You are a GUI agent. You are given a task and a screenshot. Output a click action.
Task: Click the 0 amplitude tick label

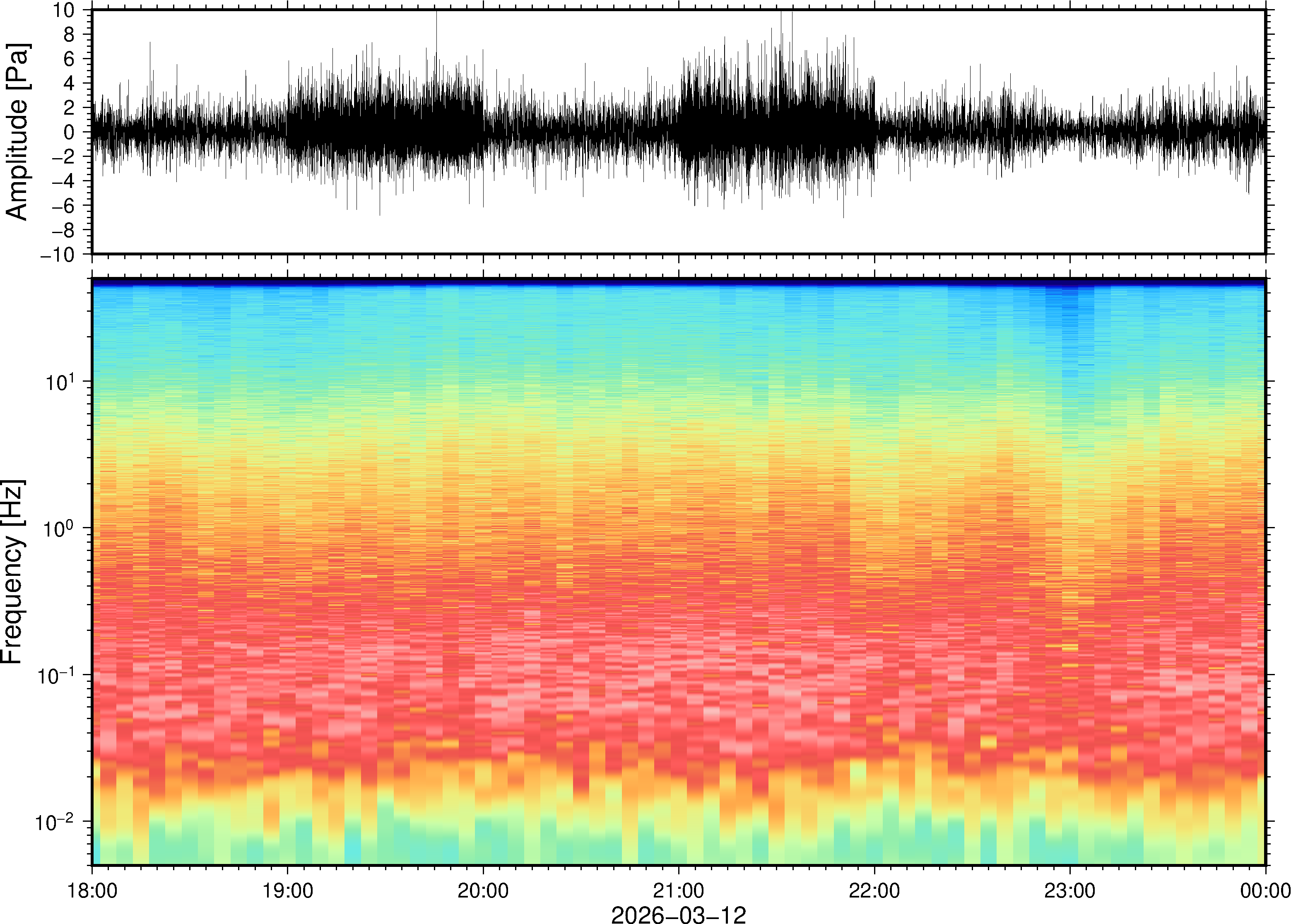(70, 132)
